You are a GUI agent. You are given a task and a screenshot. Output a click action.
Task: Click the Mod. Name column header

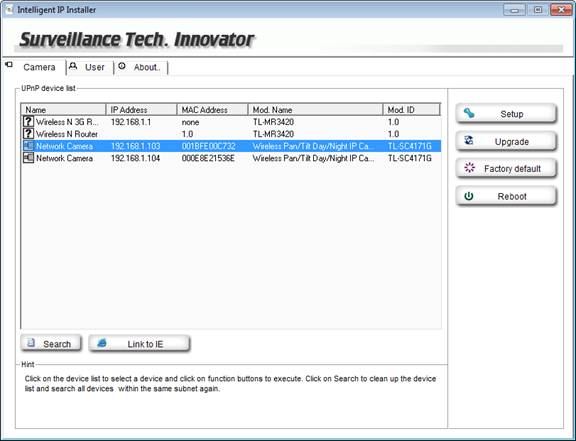coord(315,110)
